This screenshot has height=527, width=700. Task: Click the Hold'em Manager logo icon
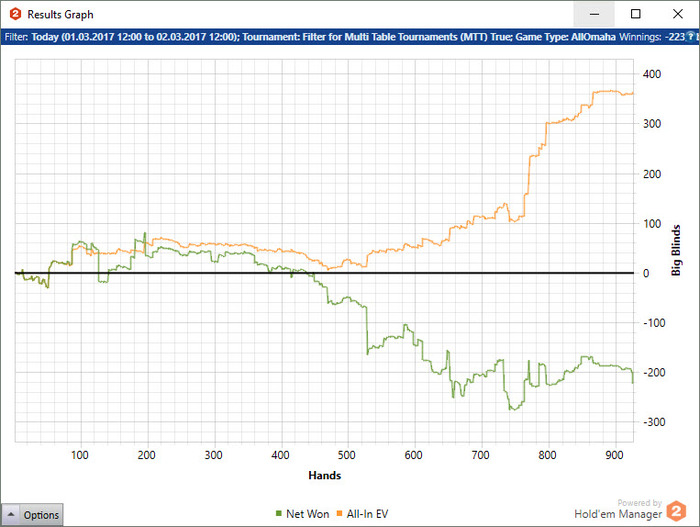676,511
